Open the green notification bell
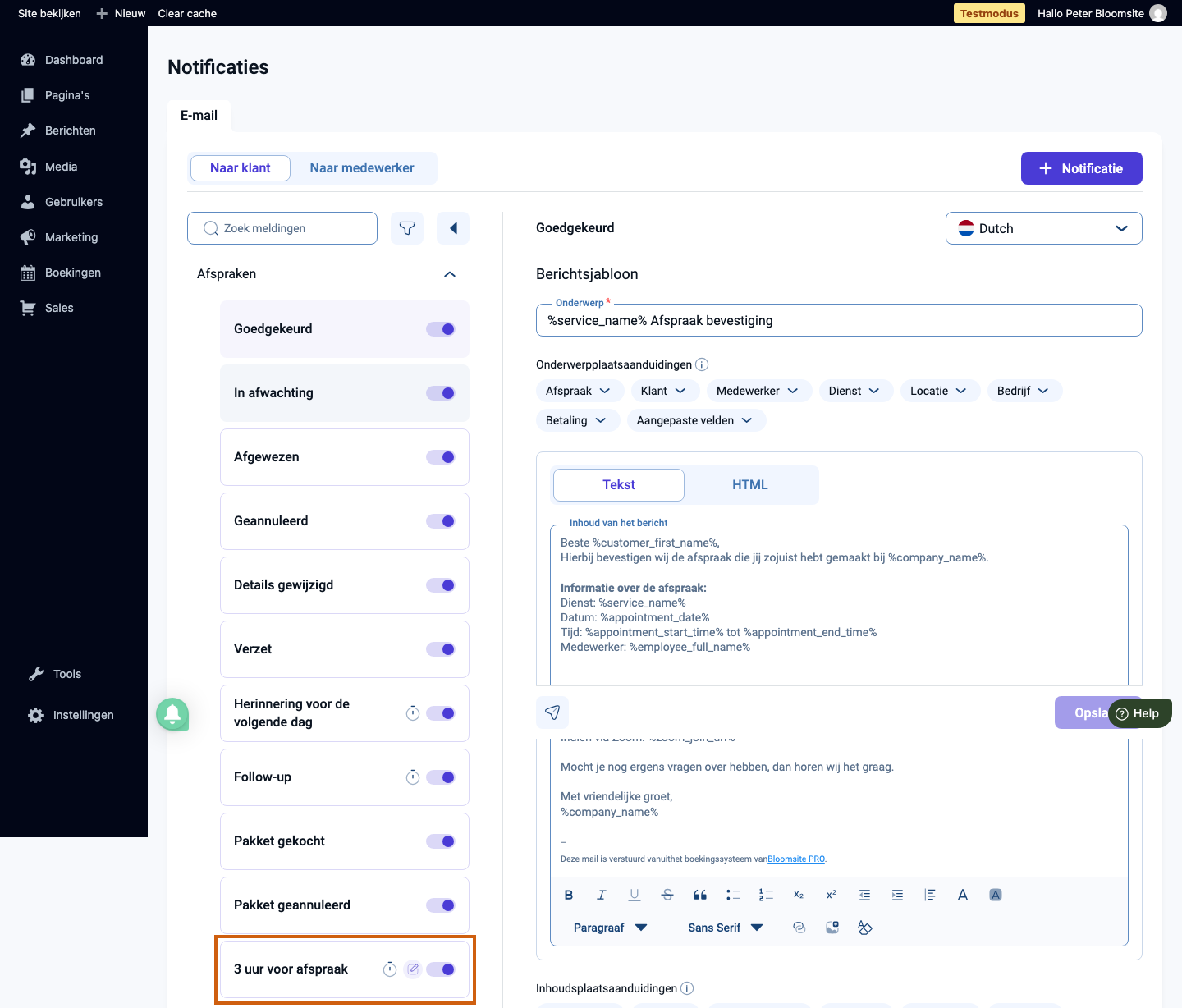 (x=172, y=714)
